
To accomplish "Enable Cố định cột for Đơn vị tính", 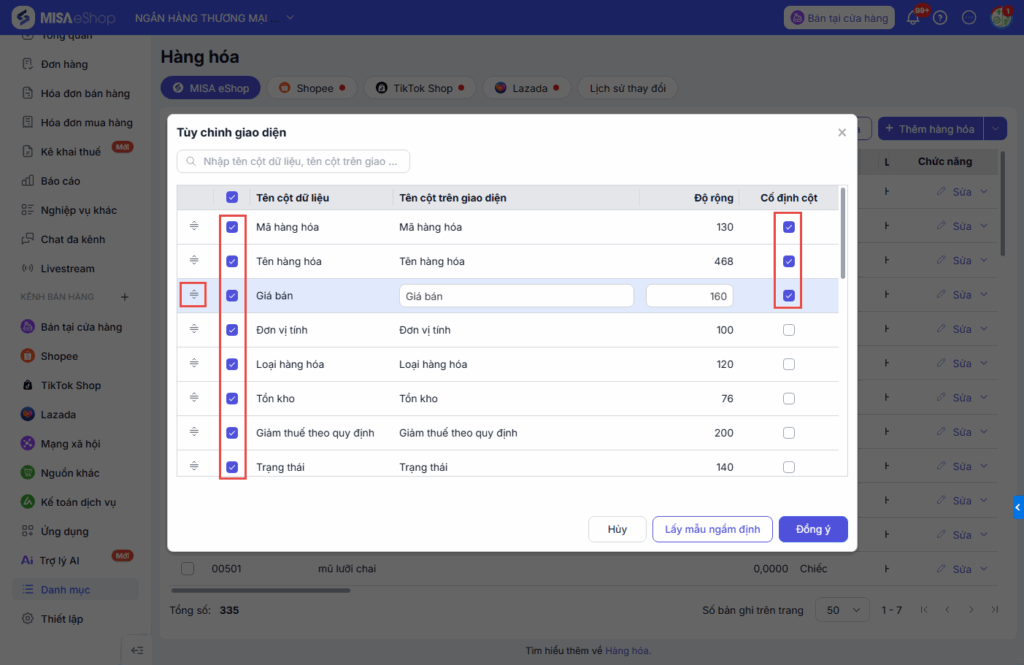I will point(789,330).
